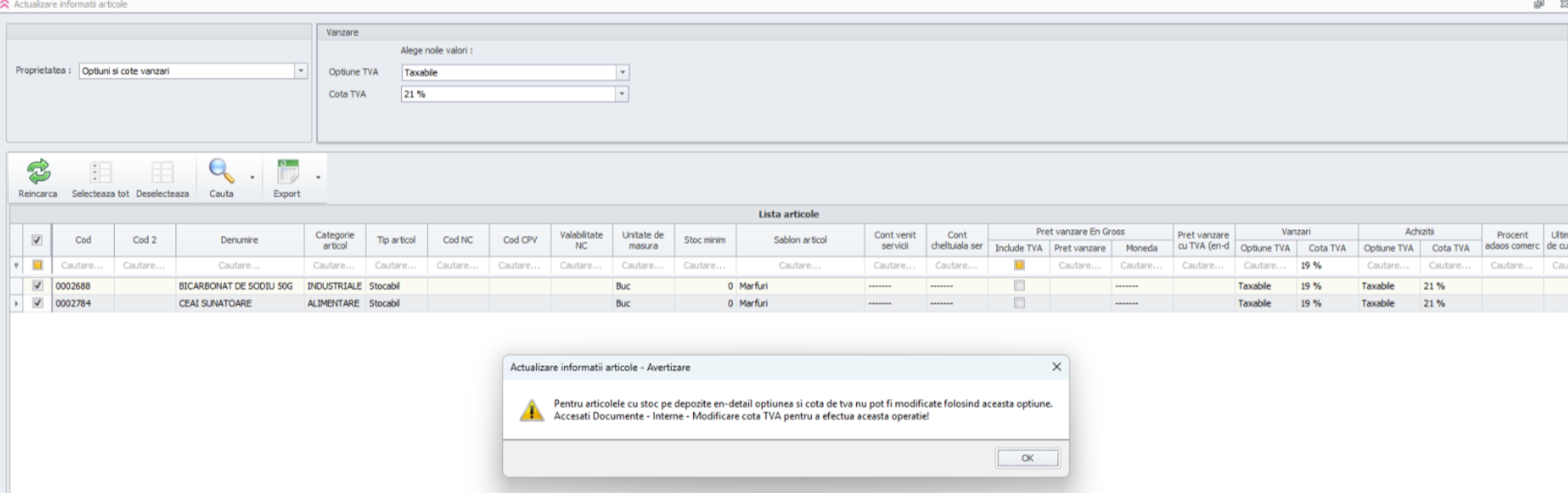This screenshot has height=493, width=1568.
Task: Close the Avertizare dialog with X
Action: pyautogui.click(x=1056, y=367)
